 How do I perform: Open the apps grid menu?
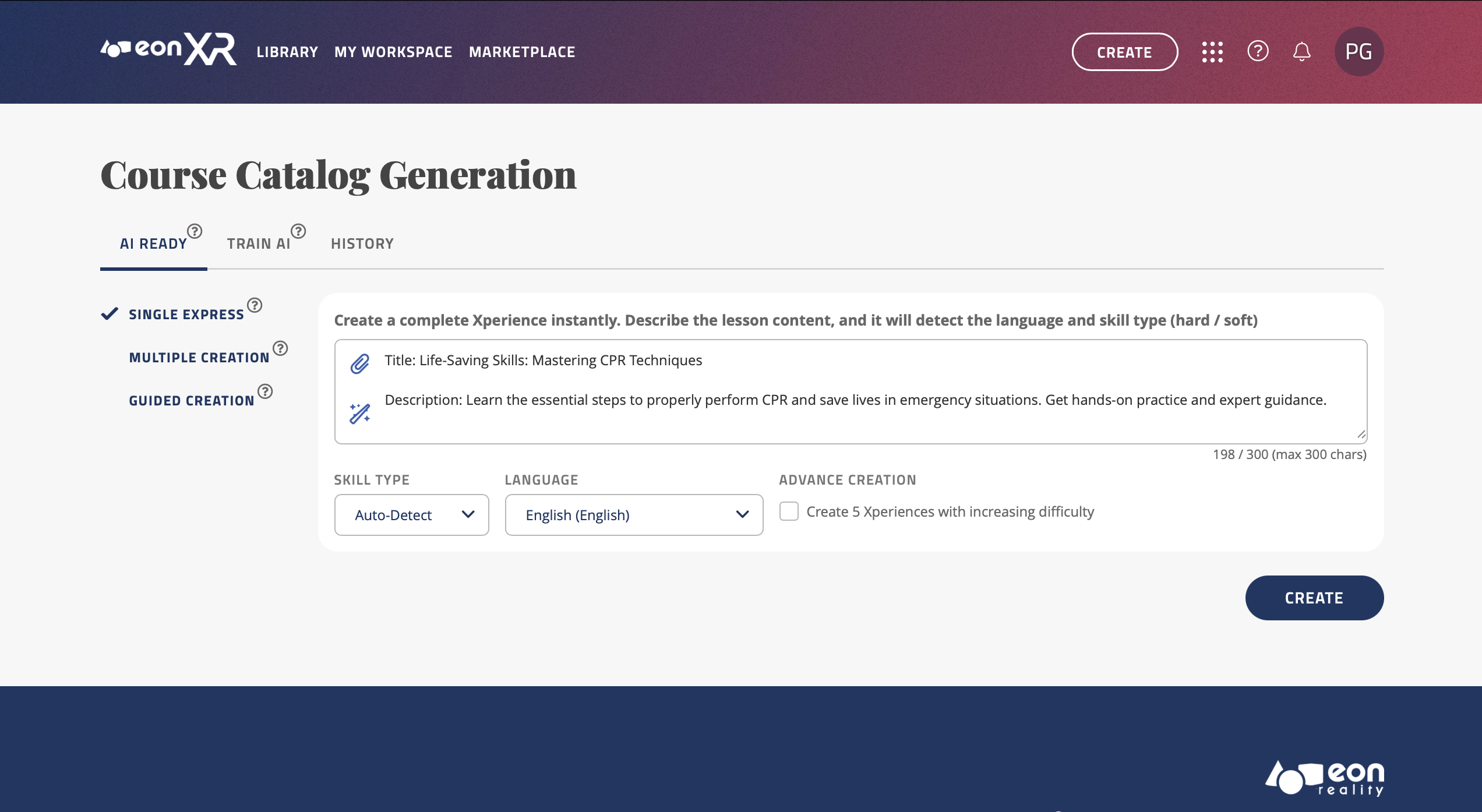point(1212,52)
